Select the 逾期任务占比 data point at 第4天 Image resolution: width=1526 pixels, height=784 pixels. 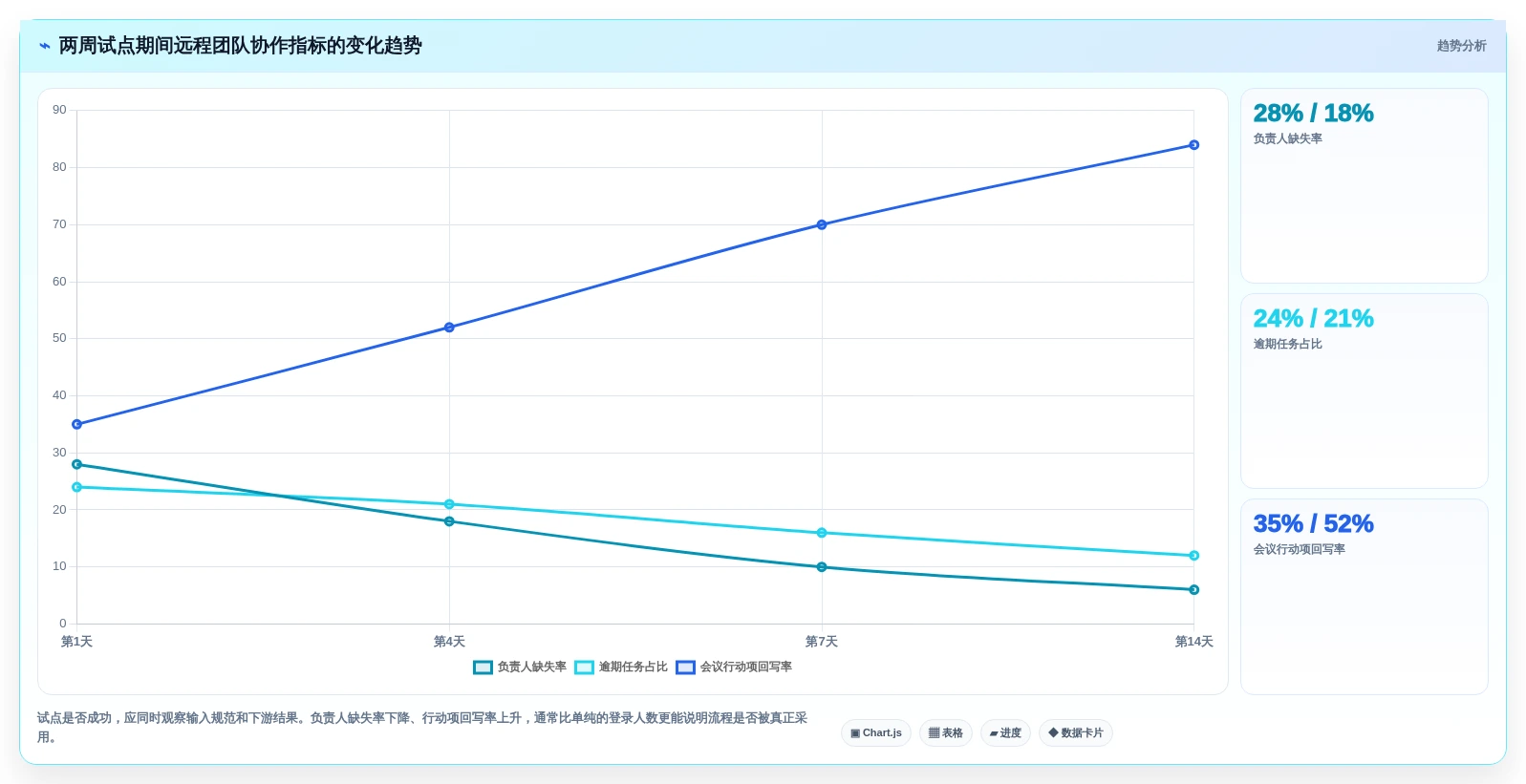[449, 504]
